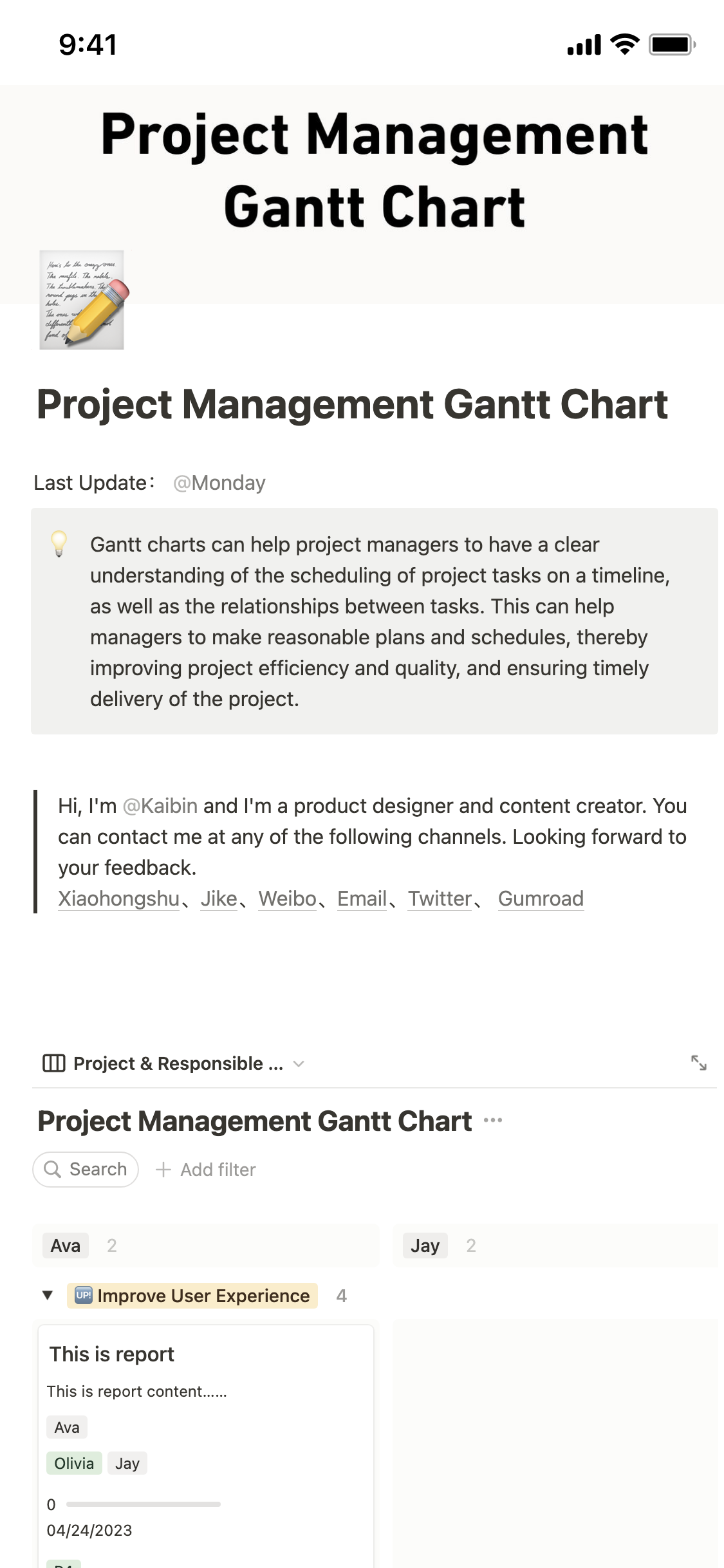Click the search magnifier icon

pos(52,1169)
